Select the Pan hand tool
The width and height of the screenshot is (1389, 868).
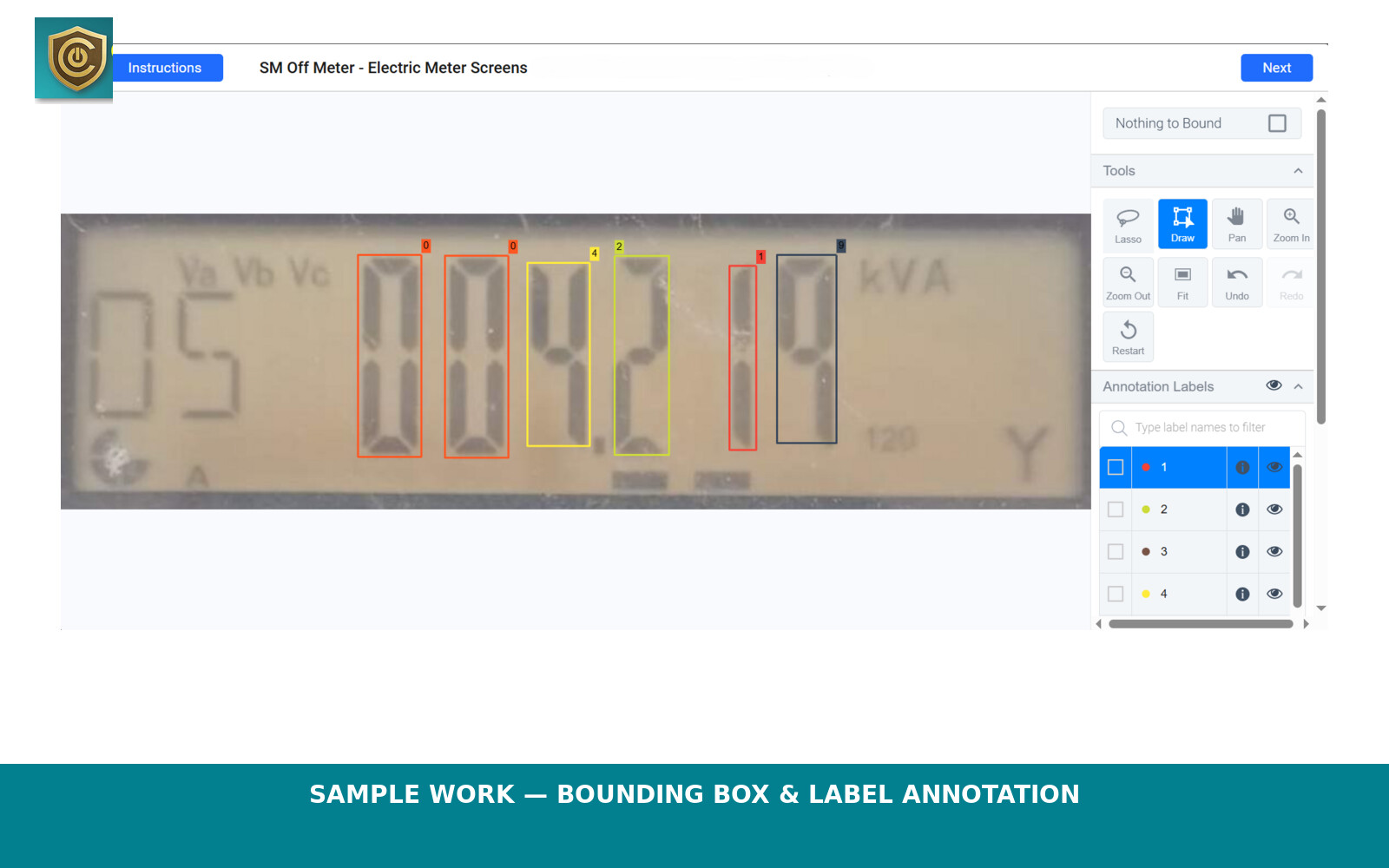coord(1237,224)
